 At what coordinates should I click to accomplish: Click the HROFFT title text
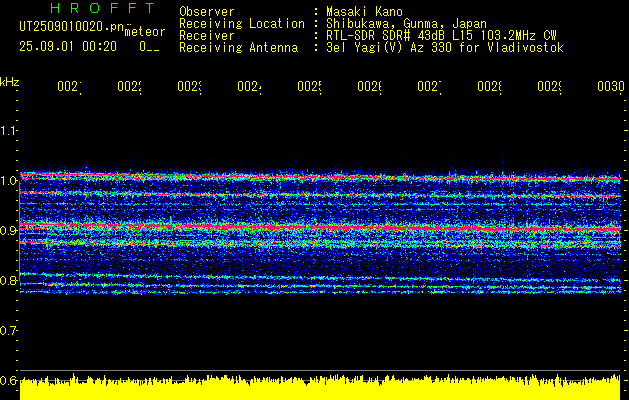coord(103,8)
